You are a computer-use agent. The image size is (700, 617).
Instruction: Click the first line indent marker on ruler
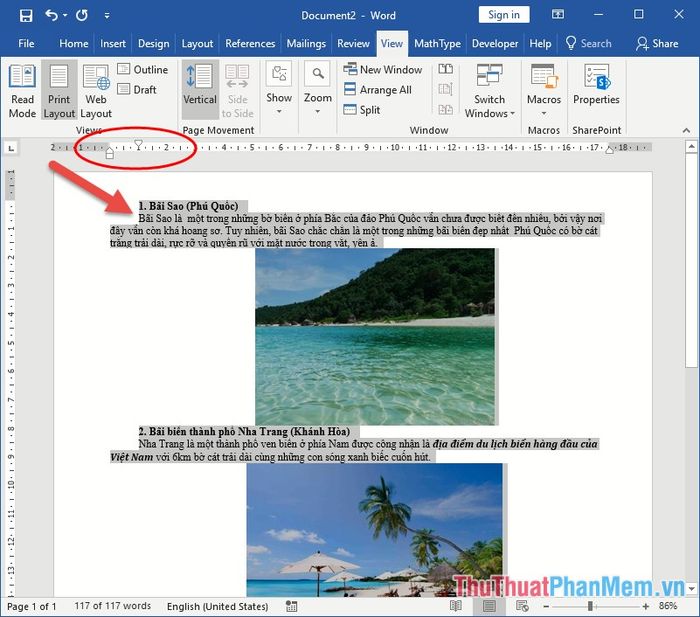click(x=138, y=144)
